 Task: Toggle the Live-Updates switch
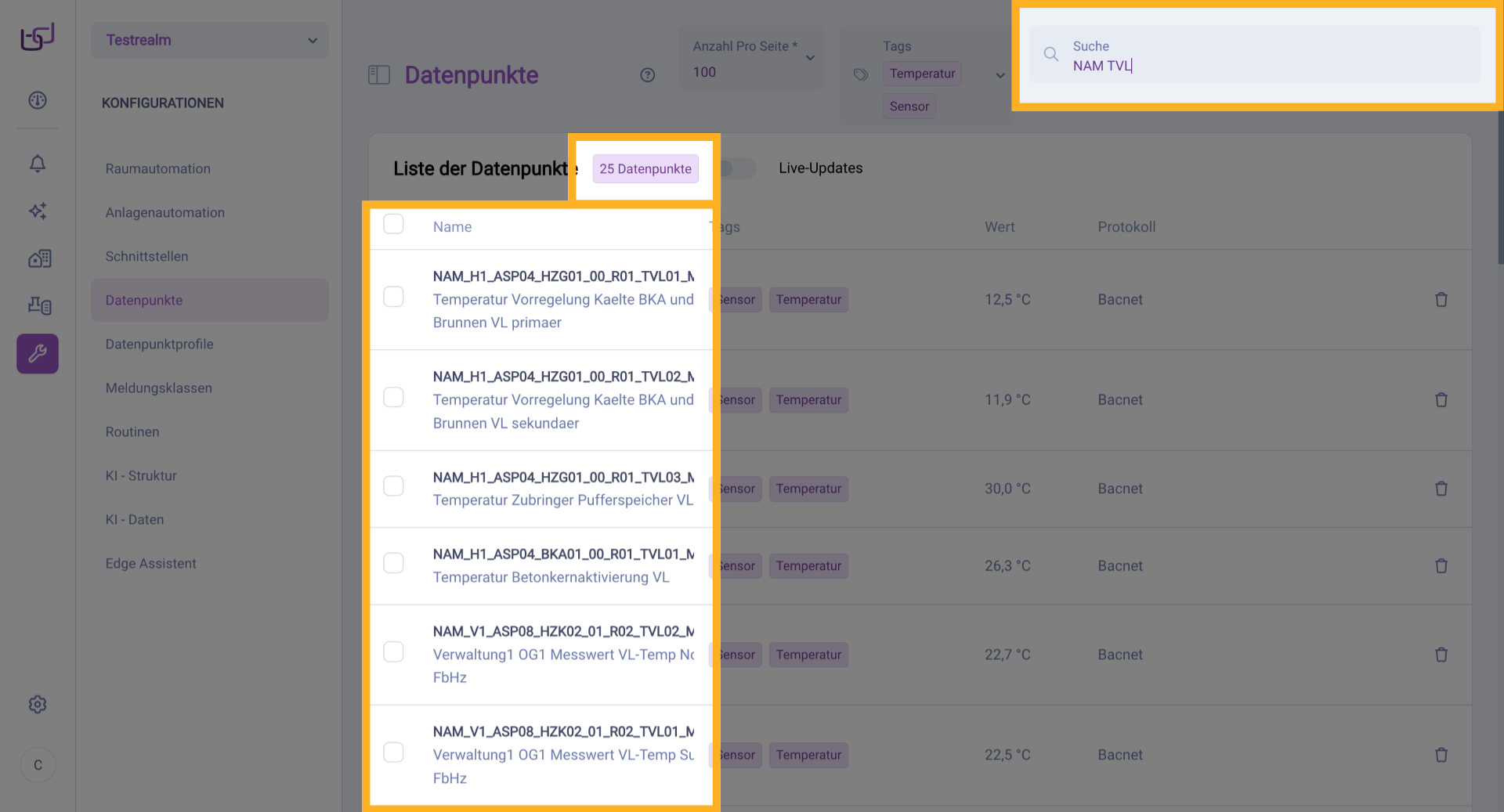(738, 168)
